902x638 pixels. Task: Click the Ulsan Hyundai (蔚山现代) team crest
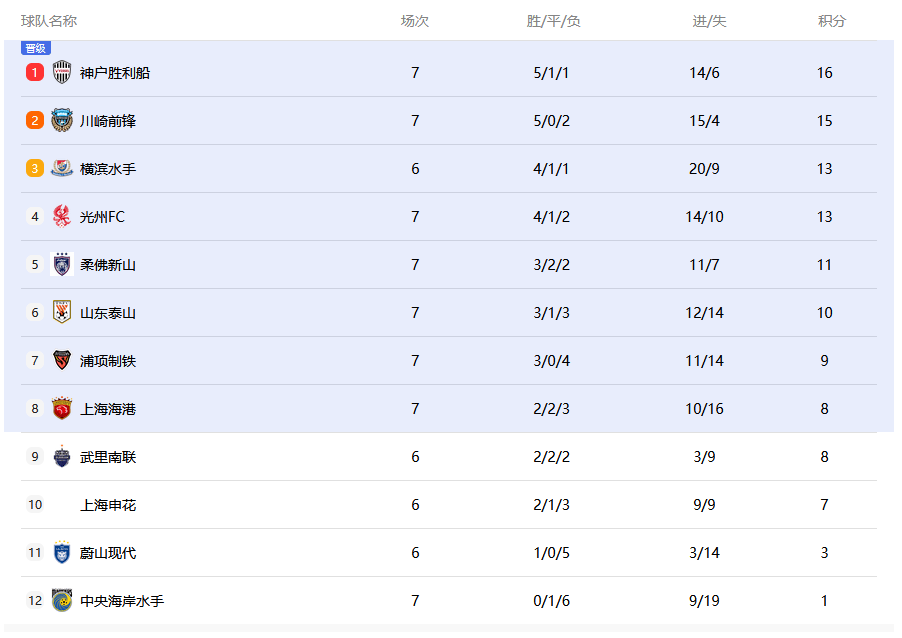[x=62, y=552]
